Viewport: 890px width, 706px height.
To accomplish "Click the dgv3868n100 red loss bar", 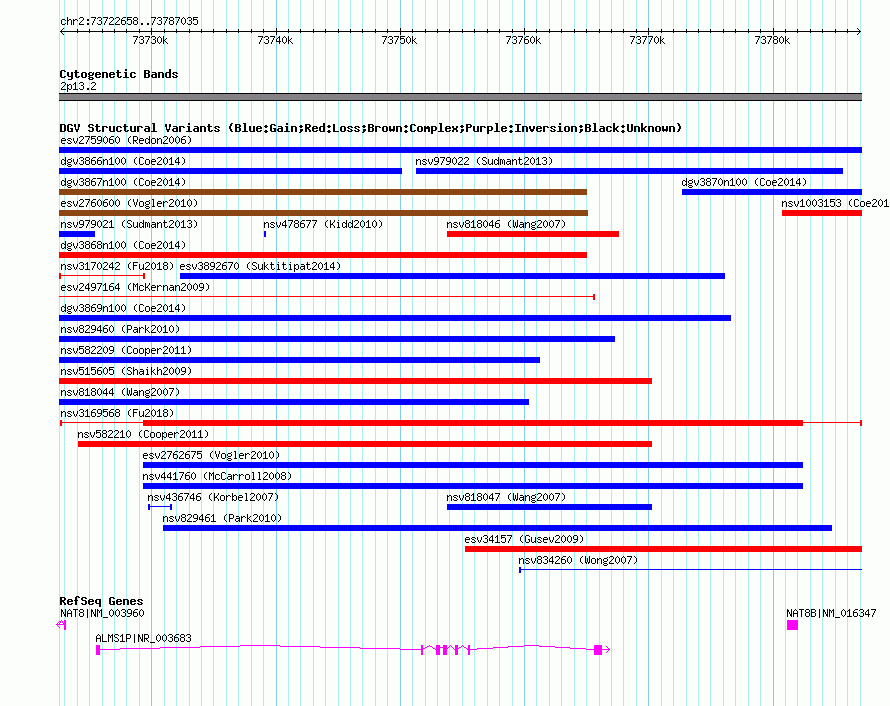I will coord(323,255).
